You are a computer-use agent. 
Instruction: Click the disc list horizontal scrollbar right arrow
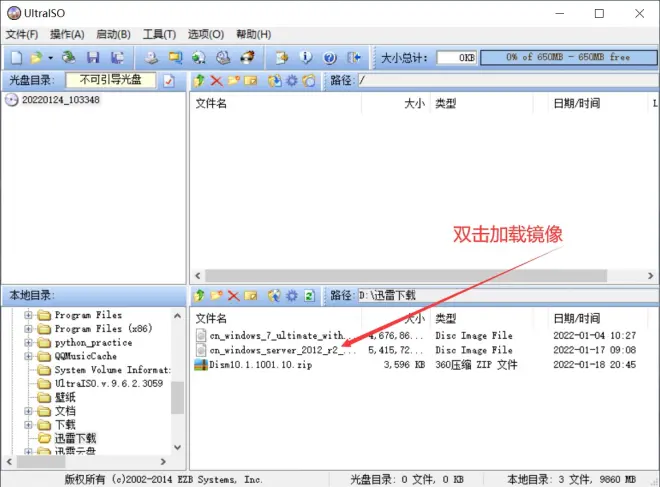[650, 276]
